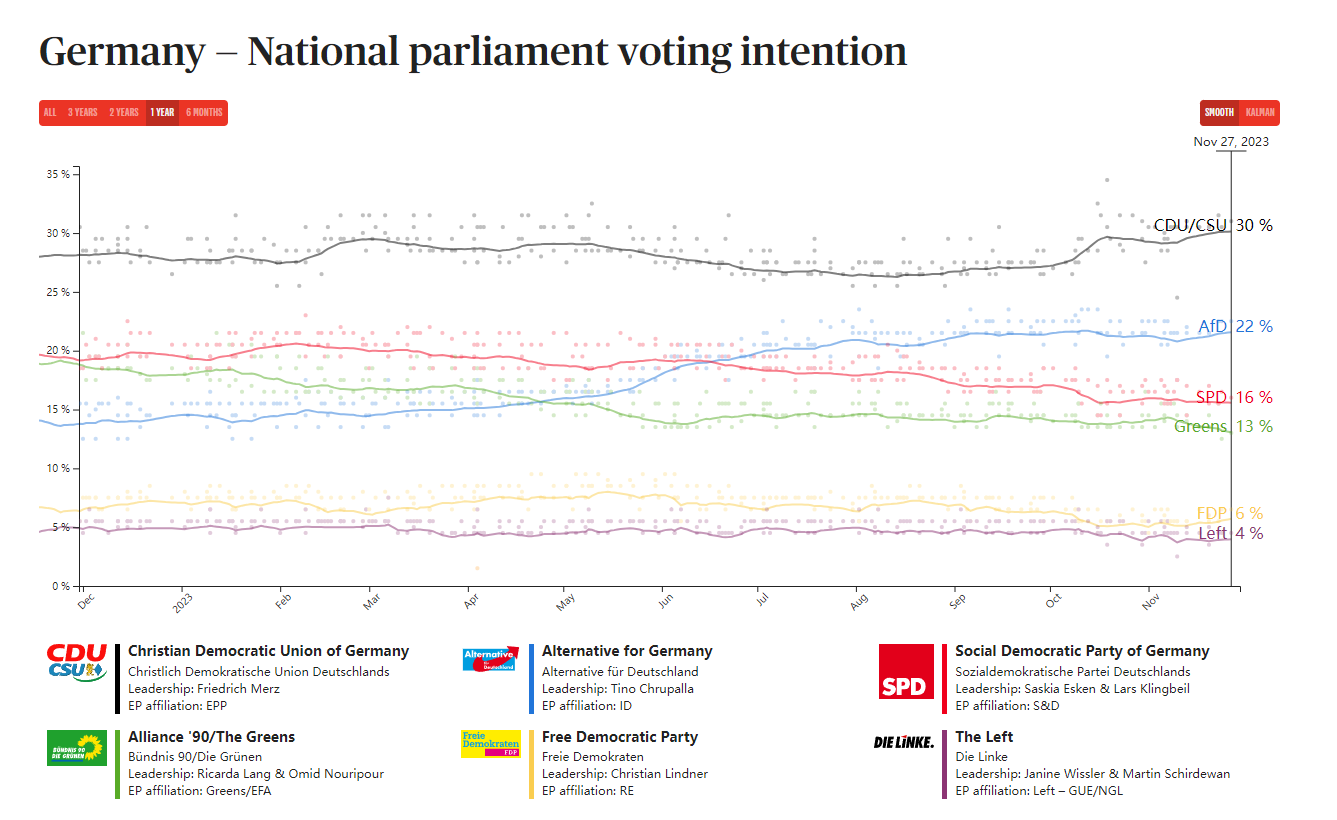Switch range to 3 YEARS
1337x820 pixels.
83,113
